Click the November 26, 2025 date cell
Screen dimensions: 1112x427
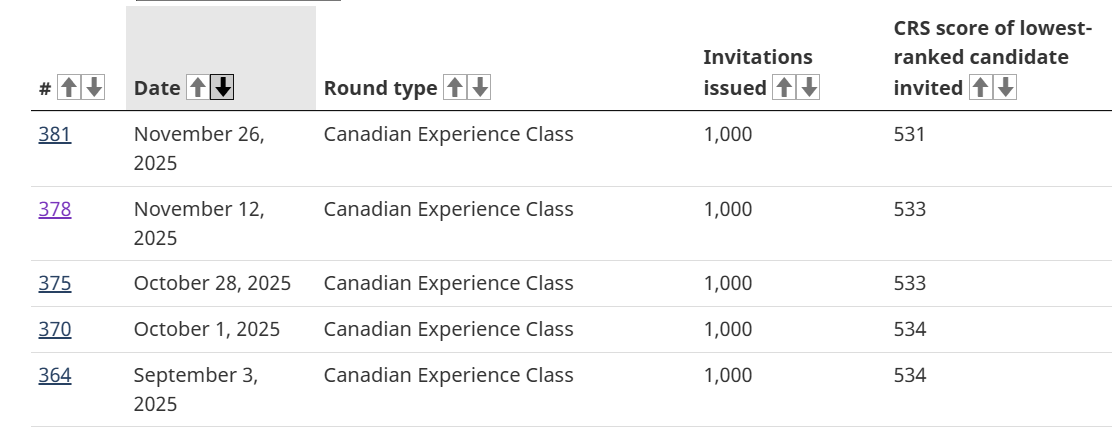coord(199,148)
